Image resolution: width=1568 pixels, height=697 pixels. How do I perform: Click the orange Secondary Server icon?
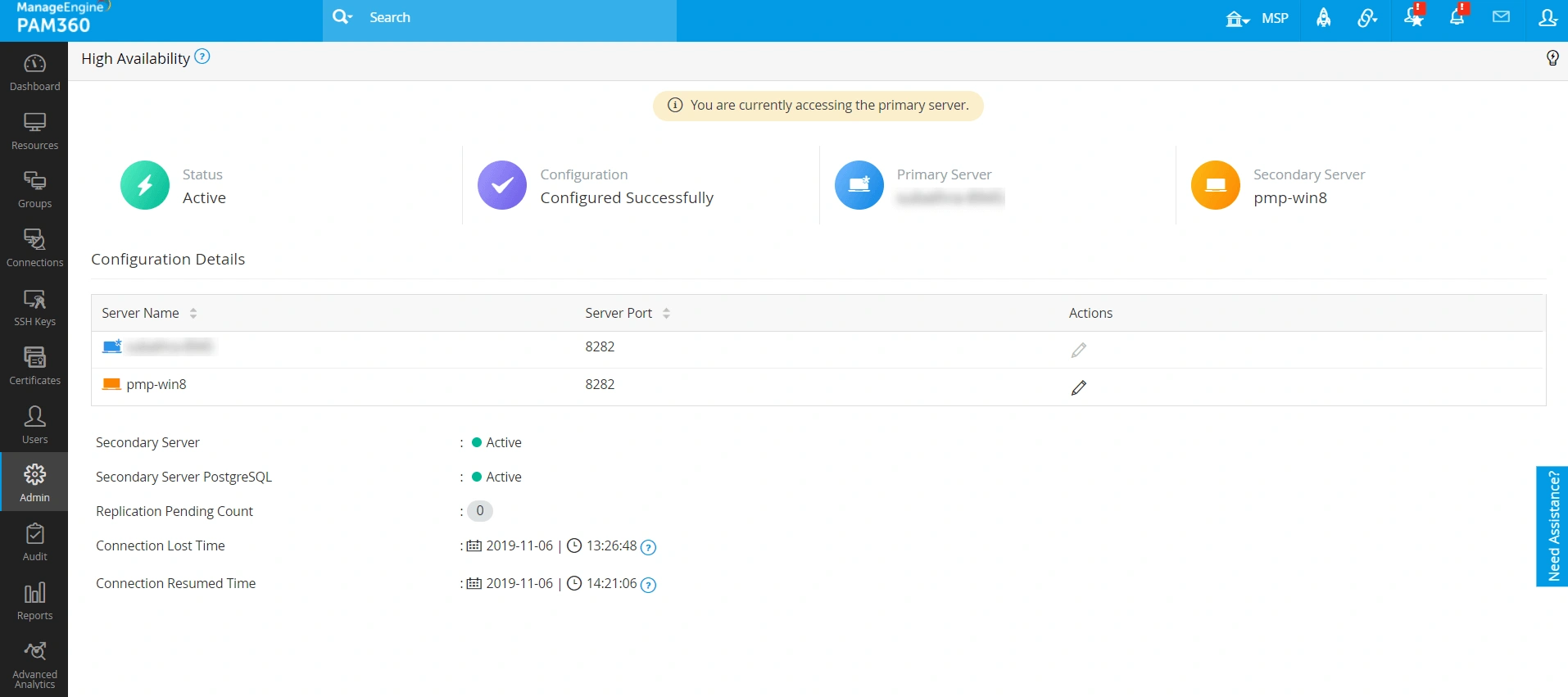(x=1216, y=185)
